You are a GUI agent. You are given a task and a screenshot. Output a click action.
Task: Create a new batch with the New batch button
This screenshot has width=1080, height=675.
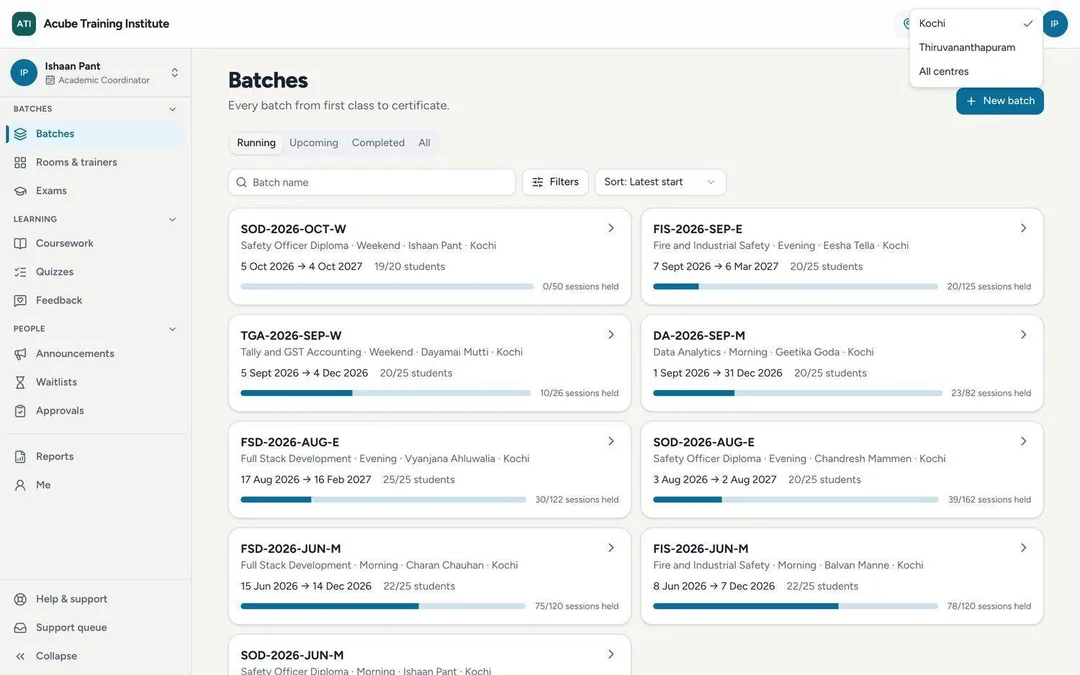[999, 101]
